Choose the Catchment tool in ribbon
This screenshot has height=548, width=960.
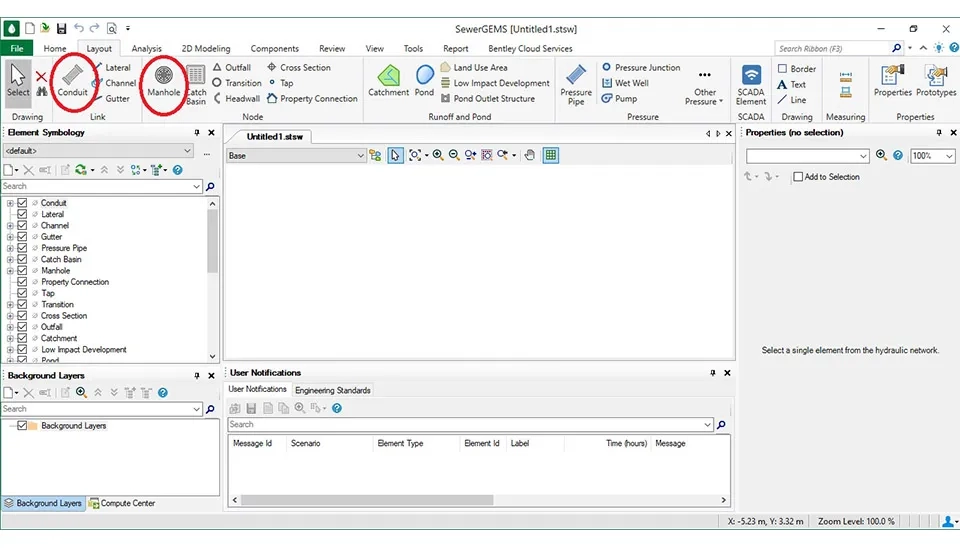pyautogui.click(x=388, y=80)
